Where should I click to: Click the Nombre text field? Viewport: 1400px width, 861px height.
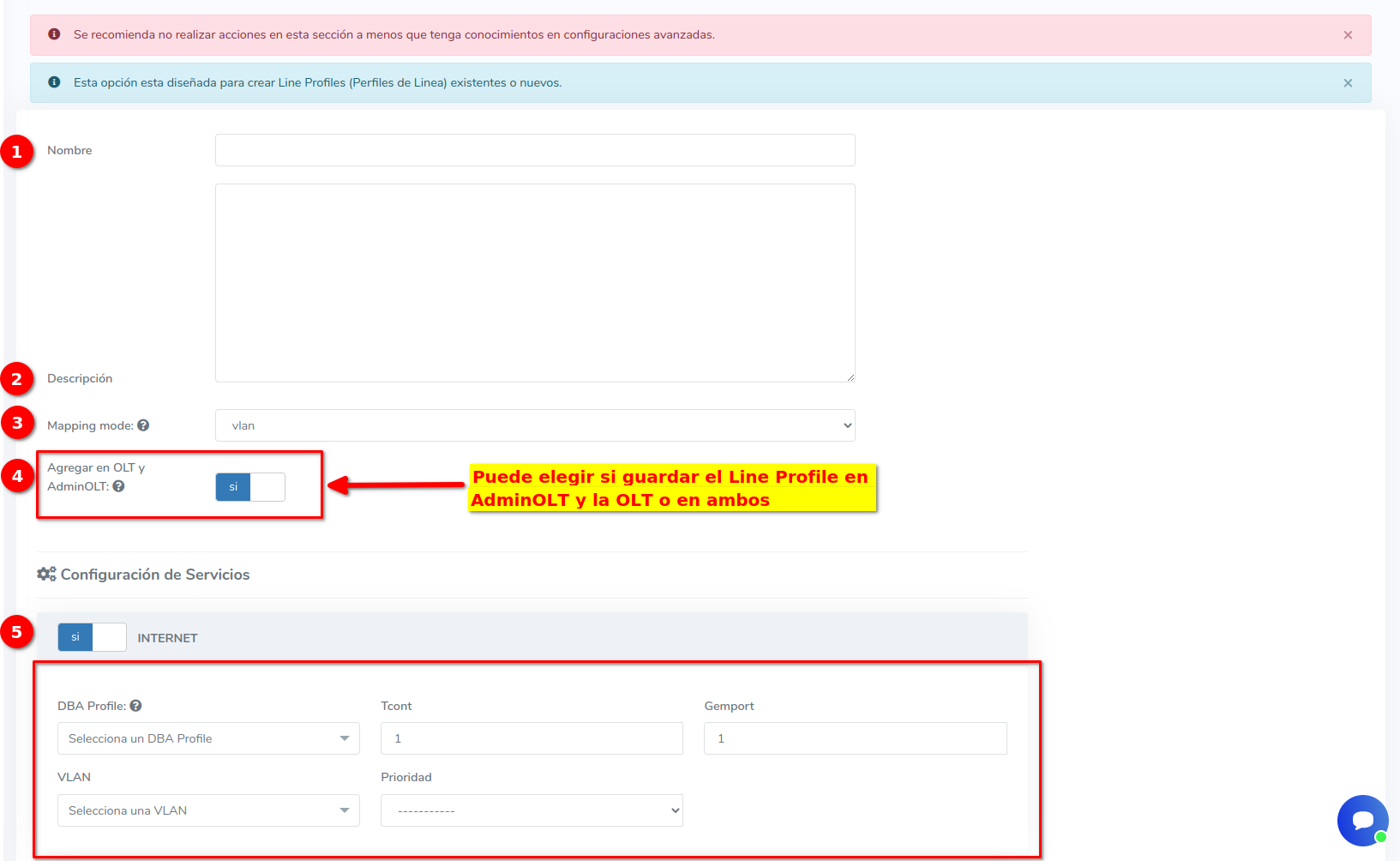point(534,150)
